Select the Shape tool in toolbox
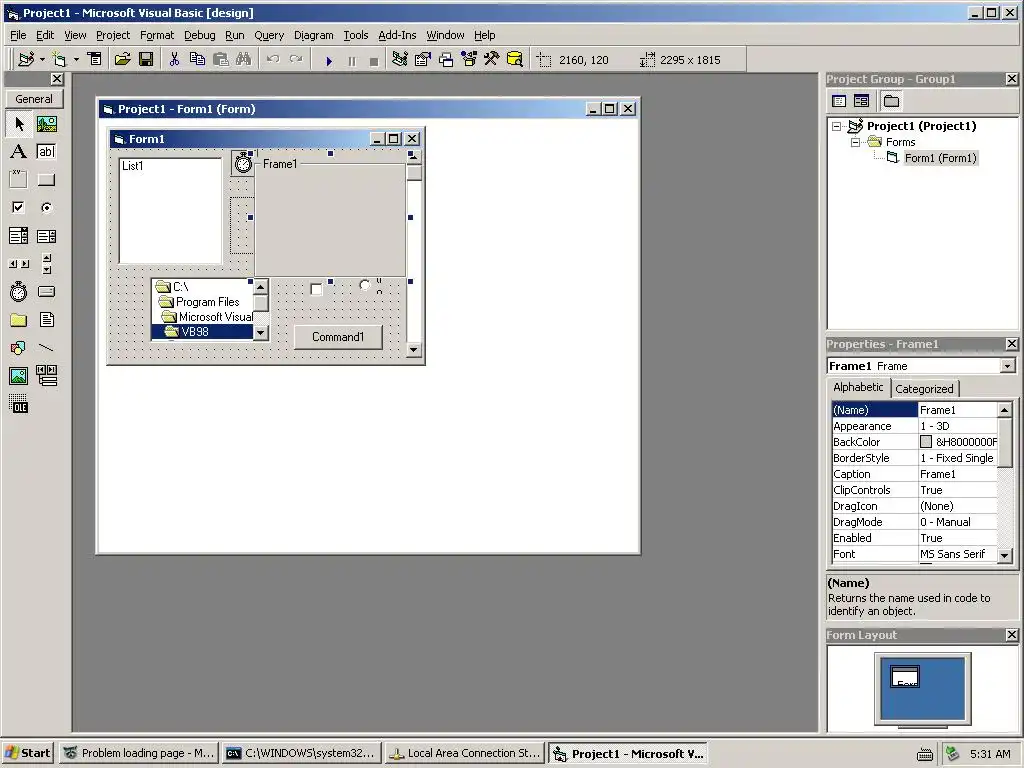The image size is (1024, 768). click(19, 347)
